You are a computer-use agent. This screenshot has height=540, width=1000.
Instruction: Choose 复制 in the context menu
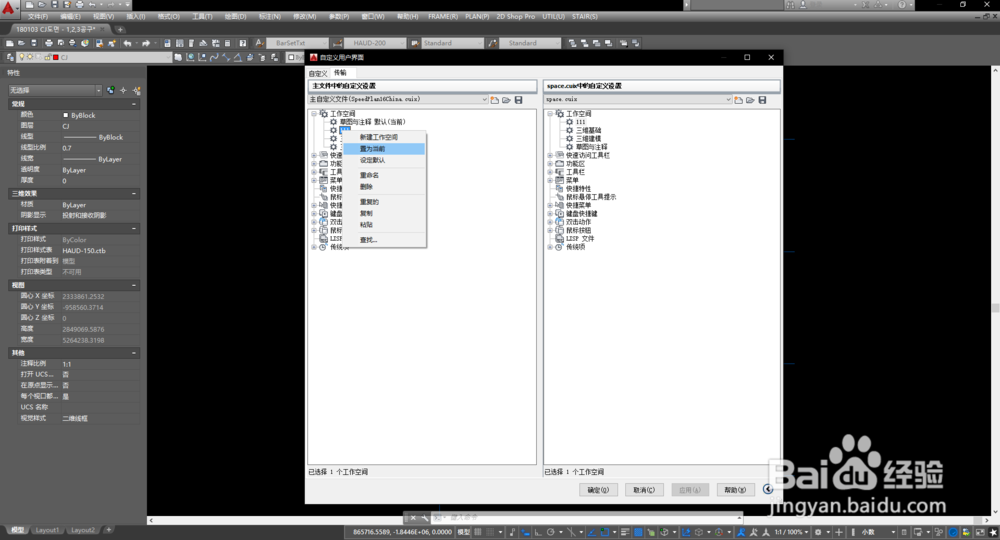click(x=384, y=213)
